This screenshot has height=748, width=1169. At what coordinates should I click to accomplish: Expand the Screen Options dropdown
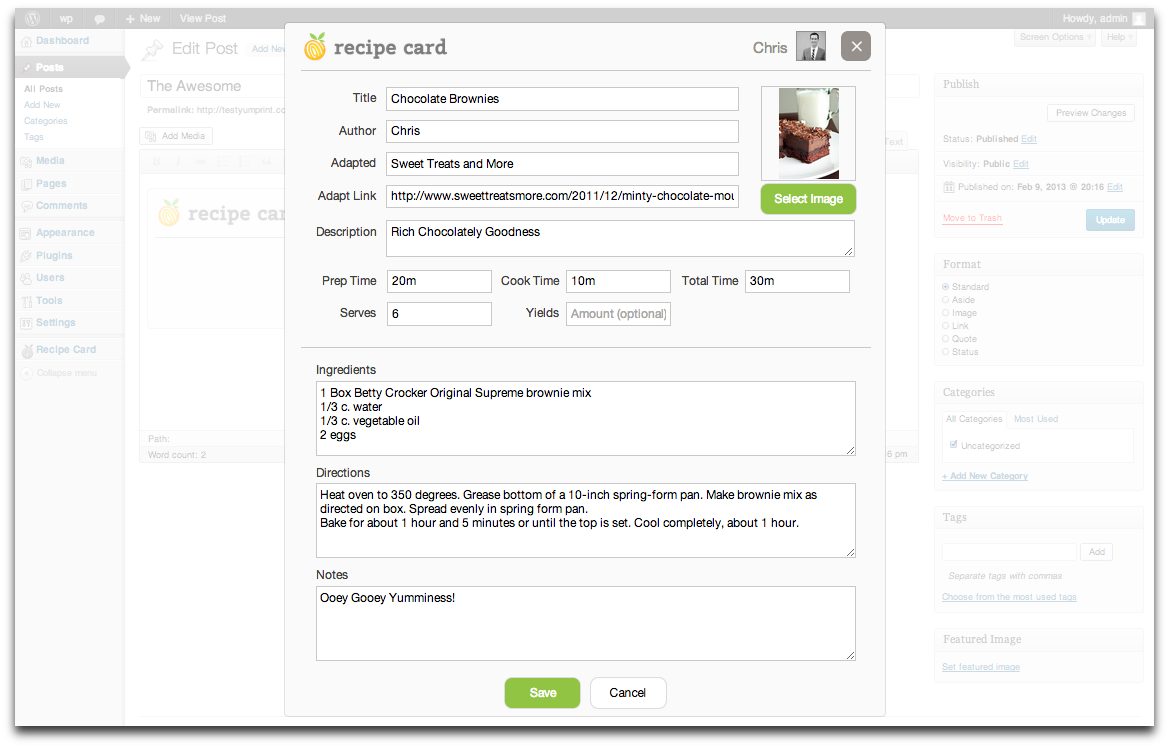[x=1055, y=37]
